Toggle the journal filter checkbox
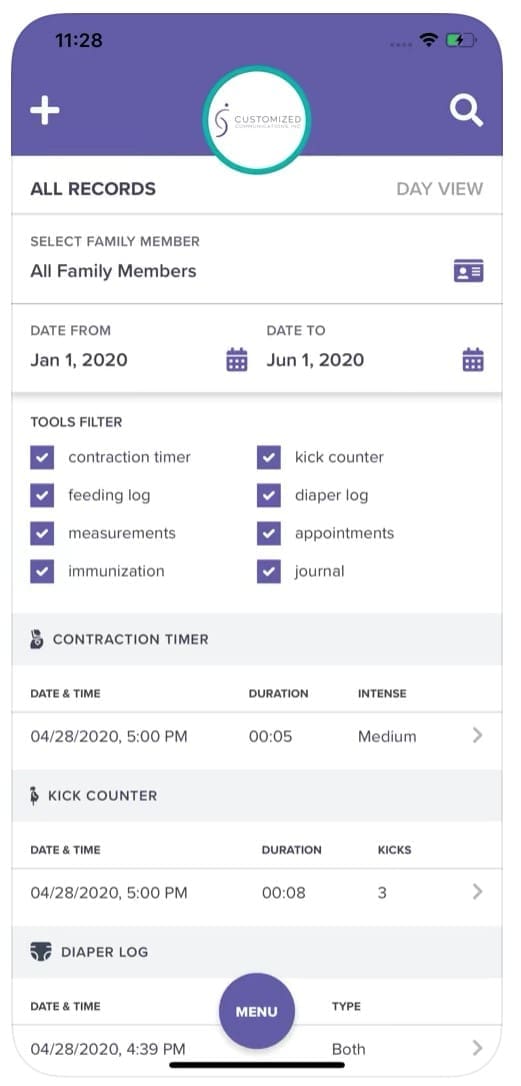The height and width of the screenshot is (1086, 521). point(269,571)
